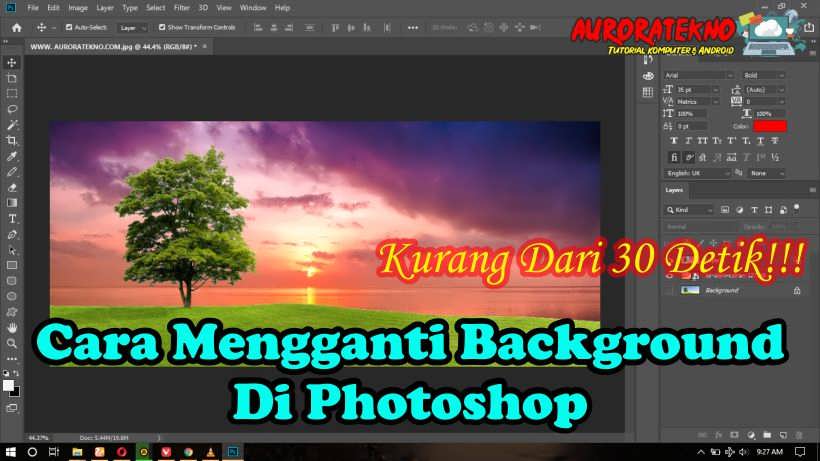This screenshot has height=461, width=820.
Task: Toggle Standard Ligatures OpenType button
Action: tap(674, 157)
